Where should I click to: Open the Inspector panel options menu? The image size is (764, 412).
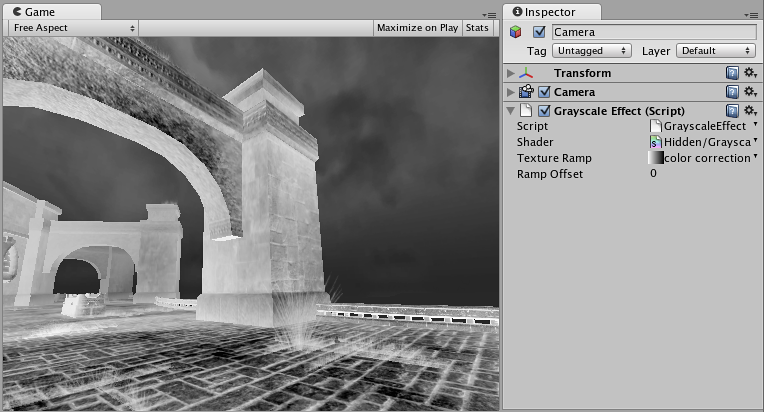(751, 15)
